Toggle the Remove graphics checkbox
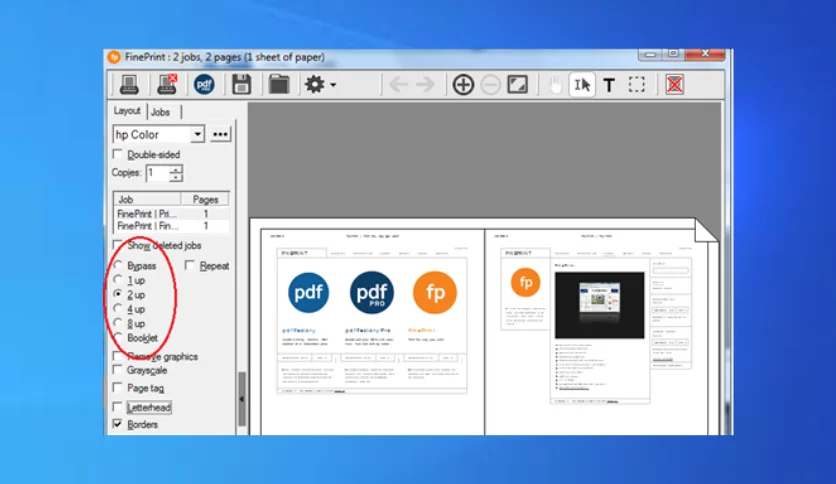 coord(117,356)
